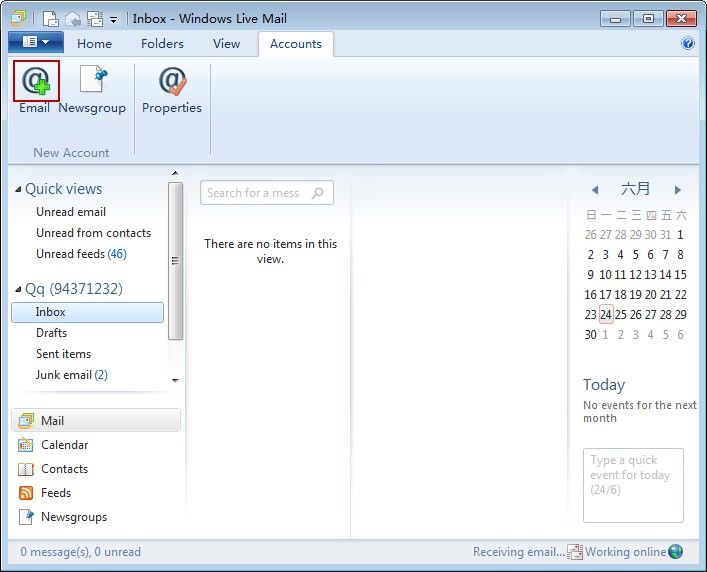Screen dimensions: 707x572
Task: Click the Receiving email status icon
Action: [574, 552]
